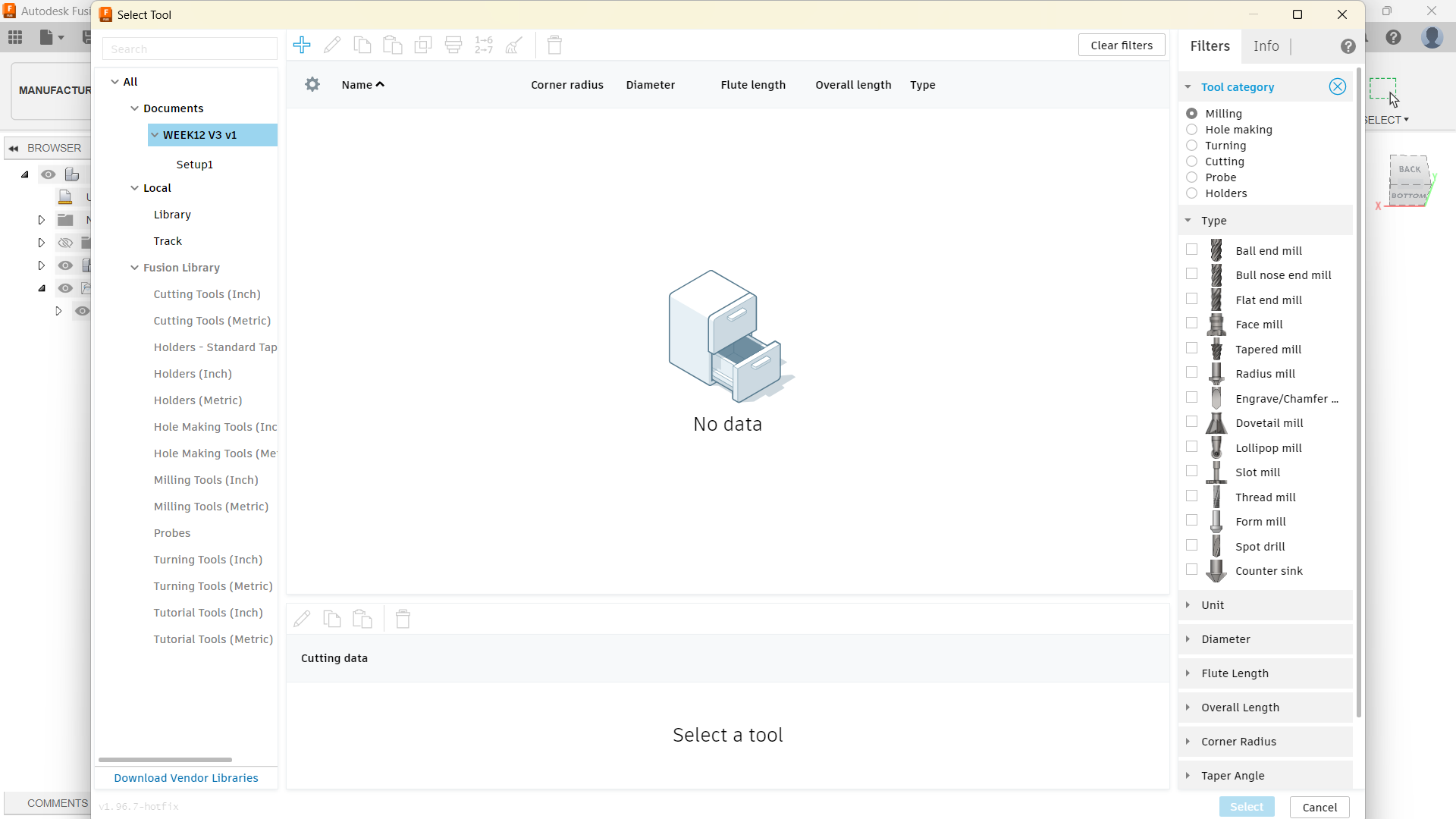Open Milling Tools (Metric) library
Screen dimensions: 1456x819
coord(211,507)
